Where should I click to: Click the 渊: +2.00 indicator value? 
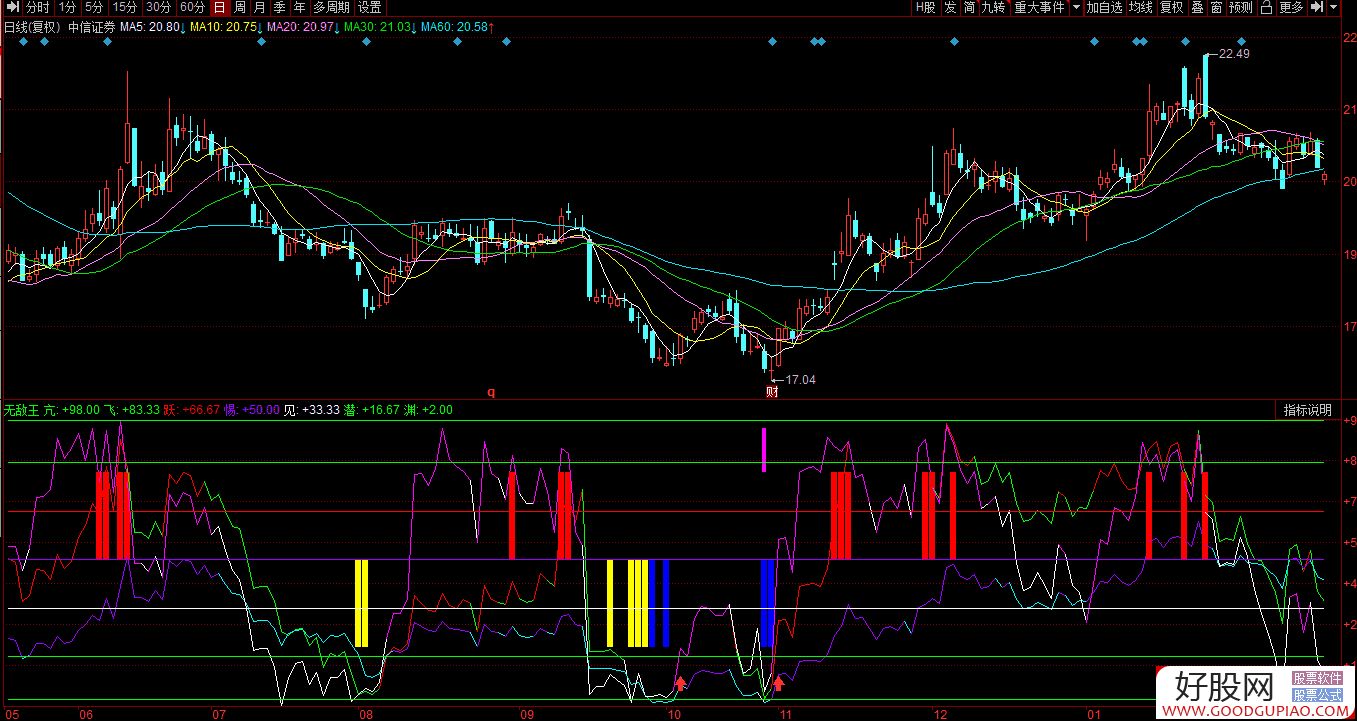[x=429, y=410]
